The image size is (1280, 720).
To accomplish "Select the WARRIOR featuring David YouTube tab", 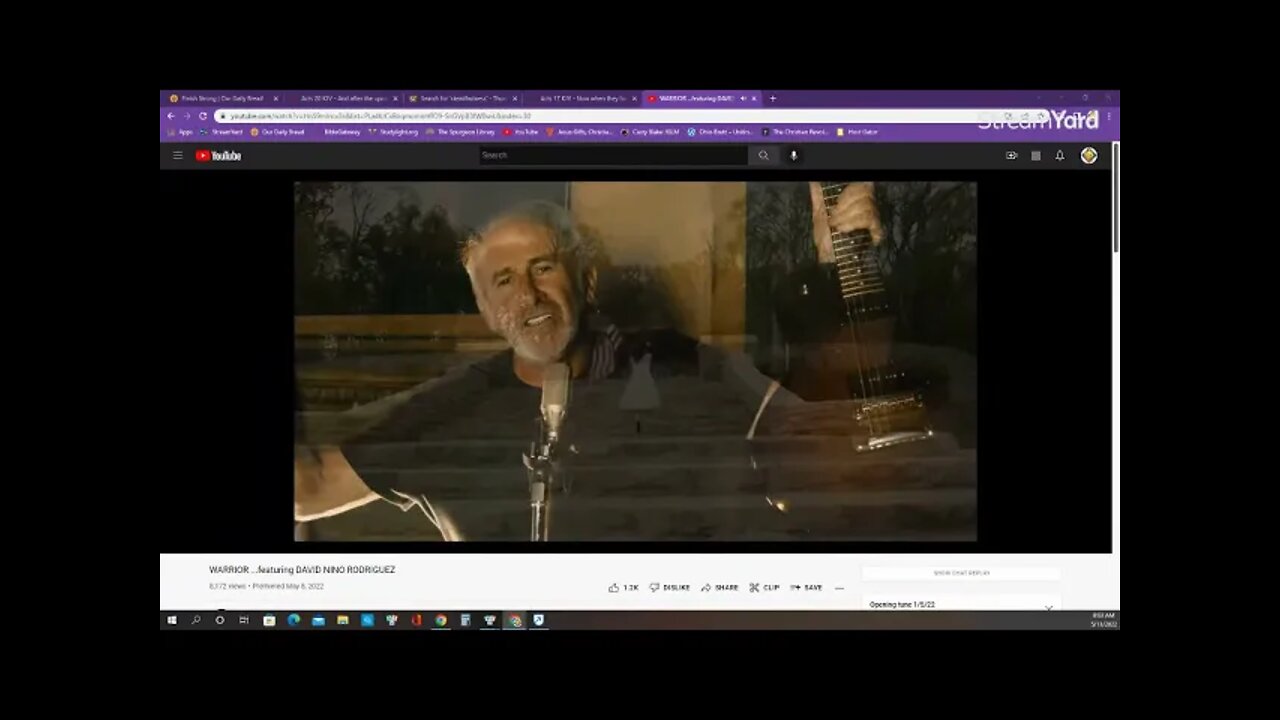I will (702, 98).
